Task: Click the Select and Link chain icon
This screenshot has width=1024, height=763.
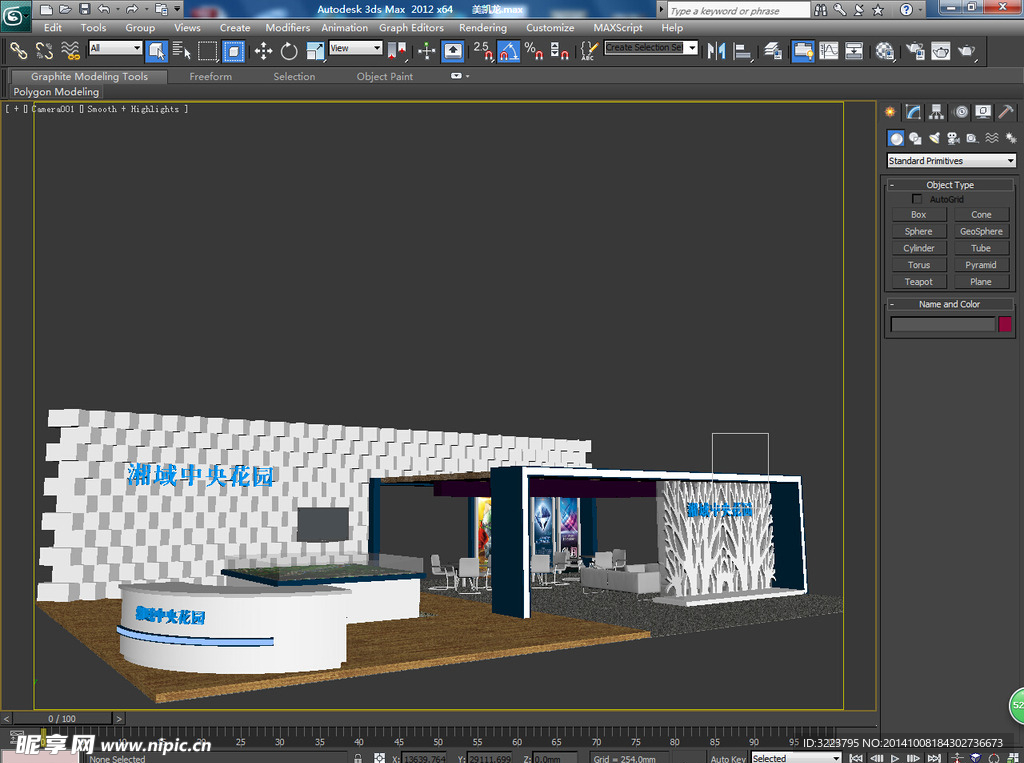Action: pos(18,50)
